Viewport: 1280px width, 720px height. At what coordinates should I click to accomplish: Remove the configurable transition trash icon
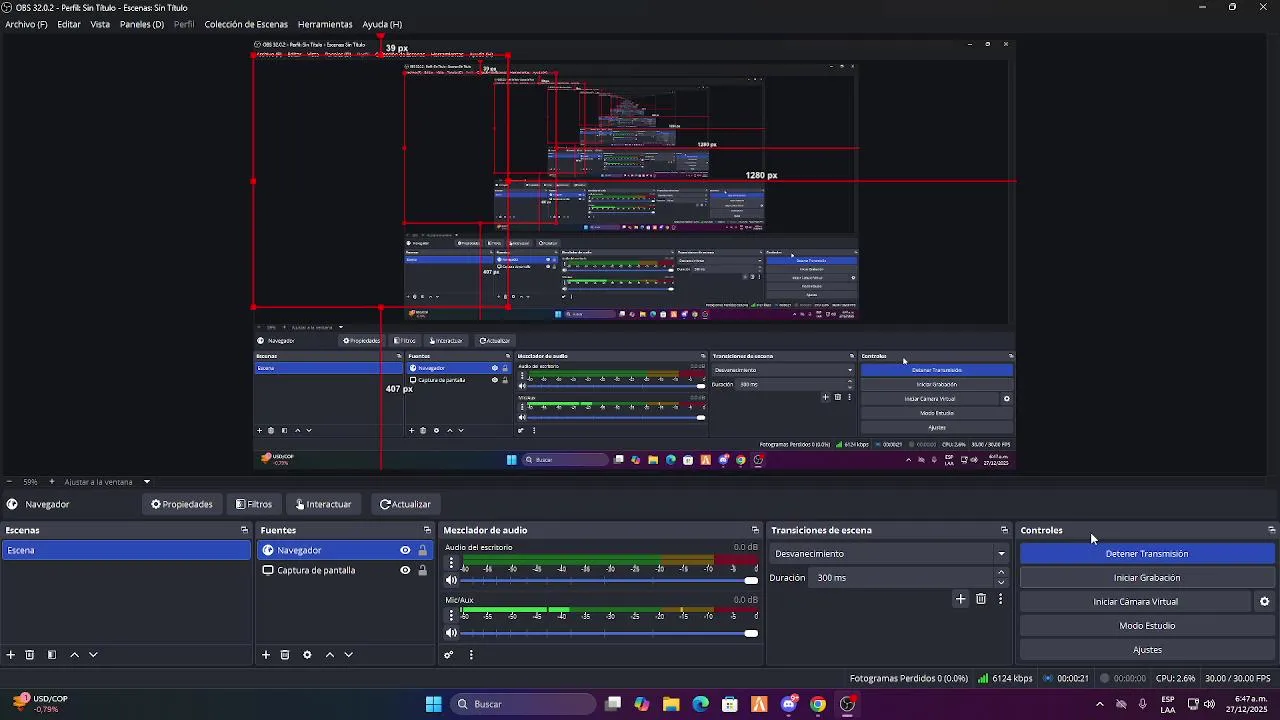click(x=981, y=599)
